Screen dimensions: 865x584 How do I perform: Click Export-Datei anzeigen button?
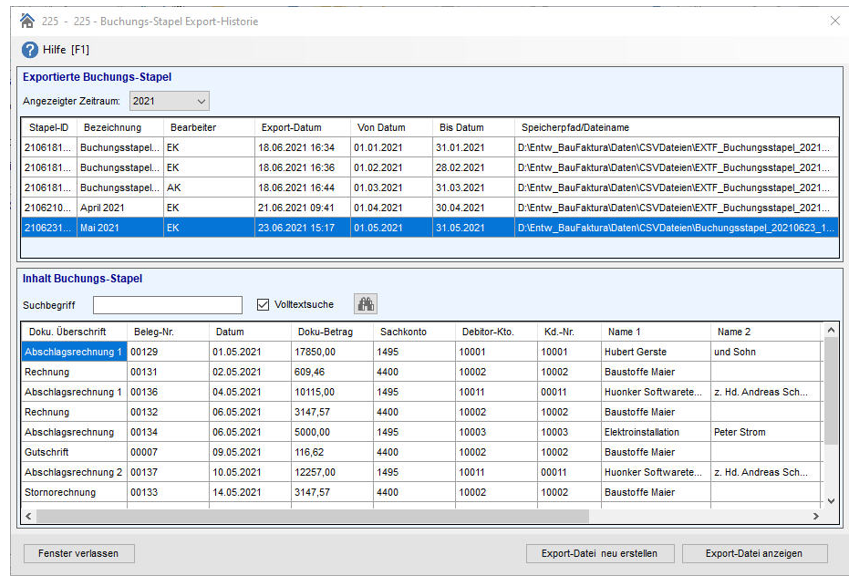[755, 553]
